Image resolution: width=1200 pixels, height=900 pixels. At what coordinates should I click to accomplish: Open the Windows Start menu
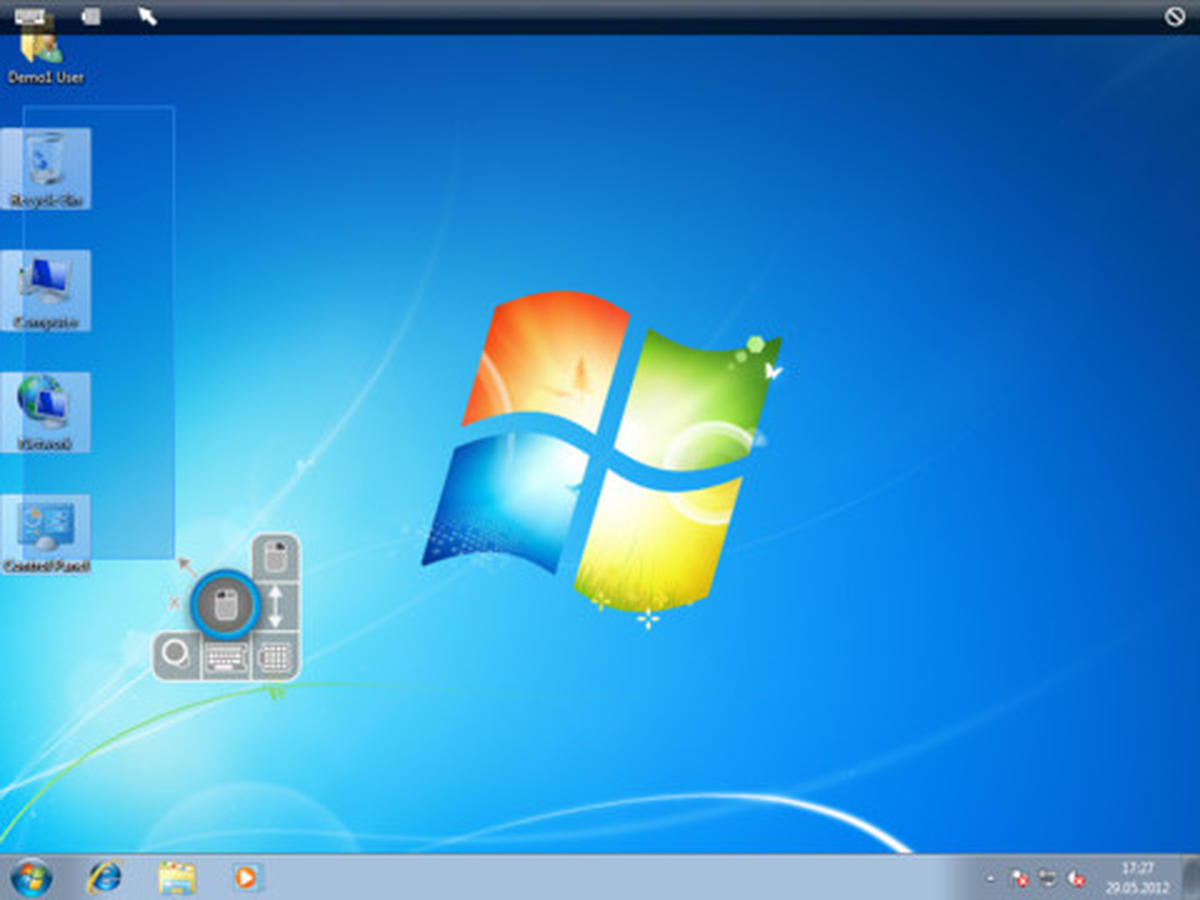pos(30,876)
